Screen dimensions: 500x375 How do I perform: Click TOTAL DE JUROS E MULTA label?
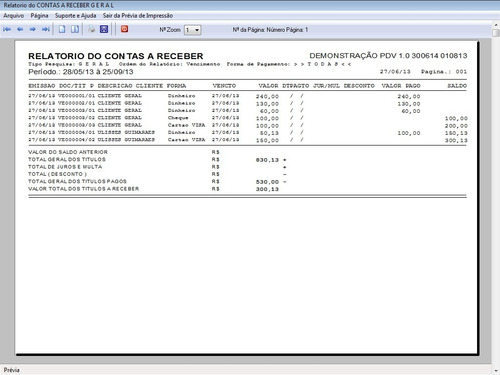[x=65, y=167]
